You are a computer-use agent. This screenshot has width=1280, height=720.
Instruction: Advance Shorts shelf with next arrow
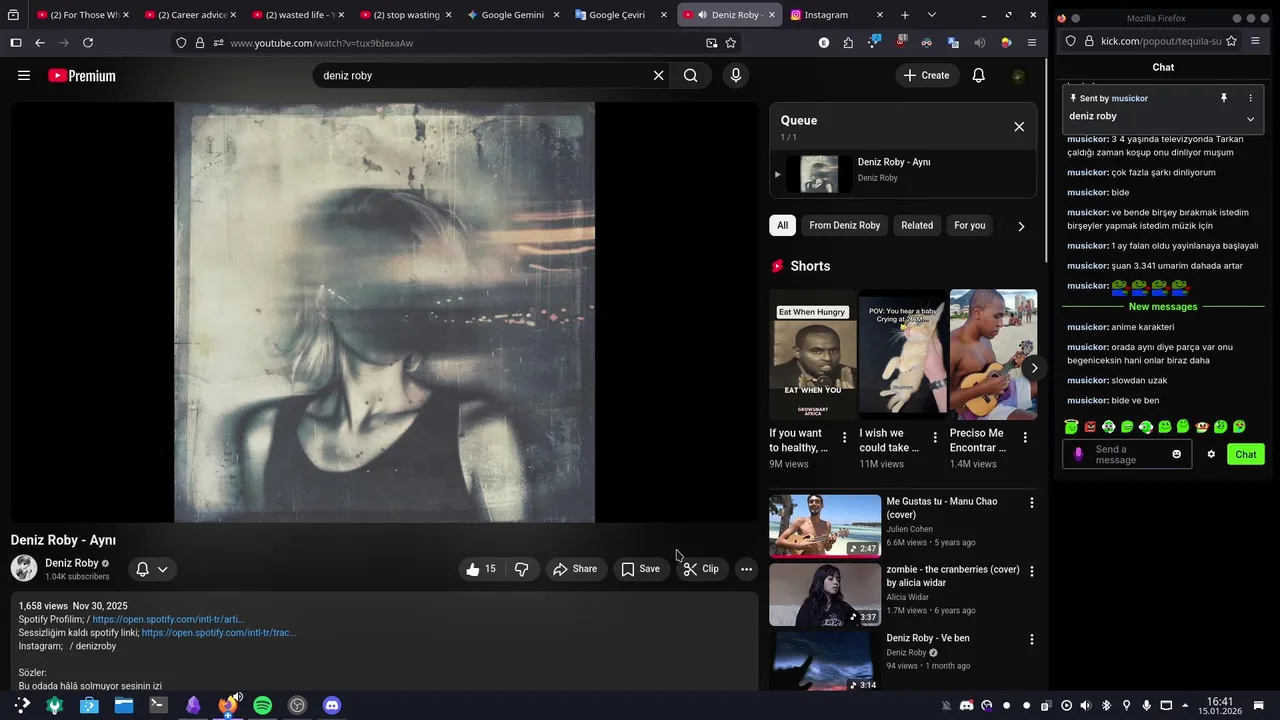coord(1034,367)
